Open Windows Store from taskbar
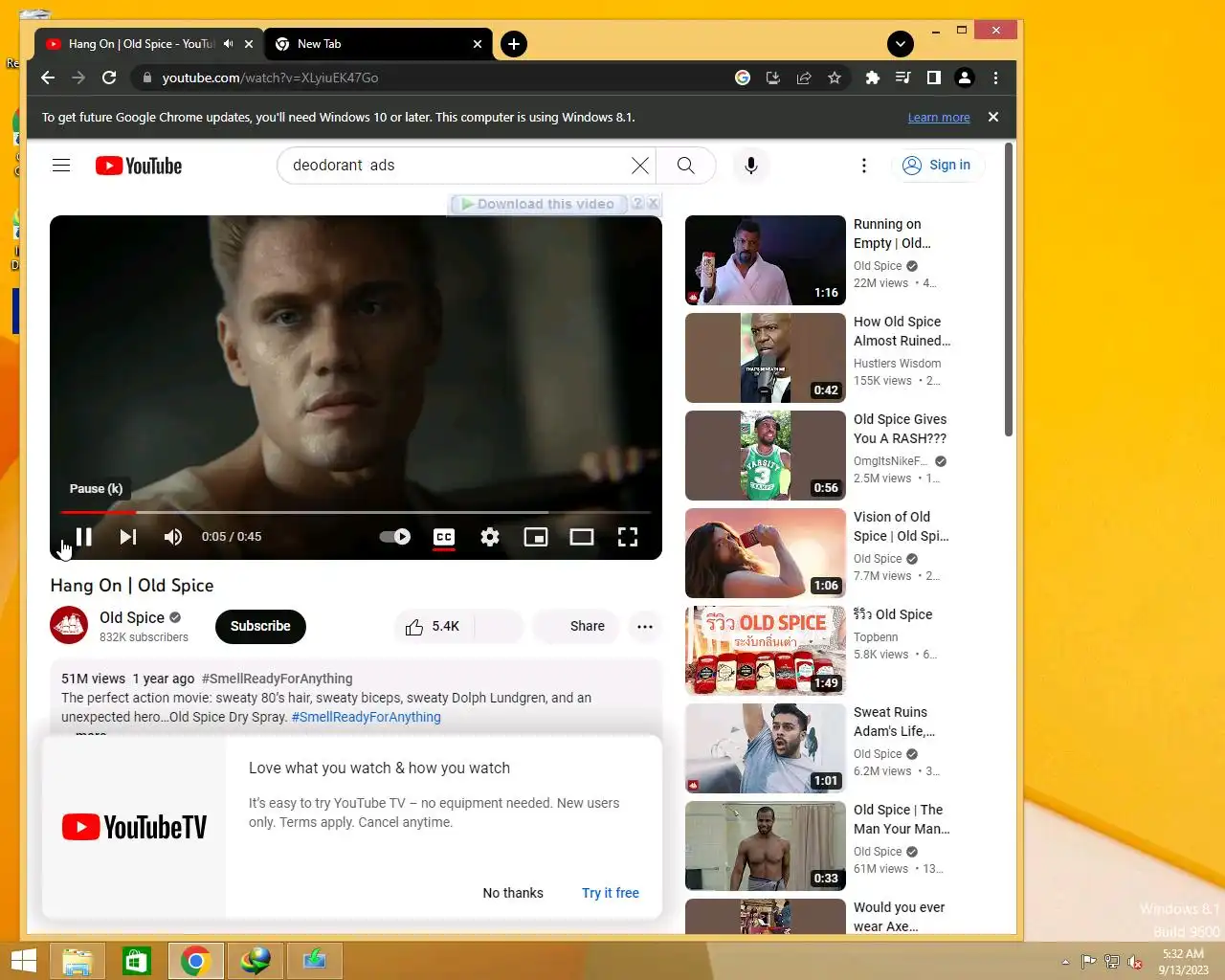This screenshot has width=1225, height=980. pyautogui.click(x=137, y=961)
